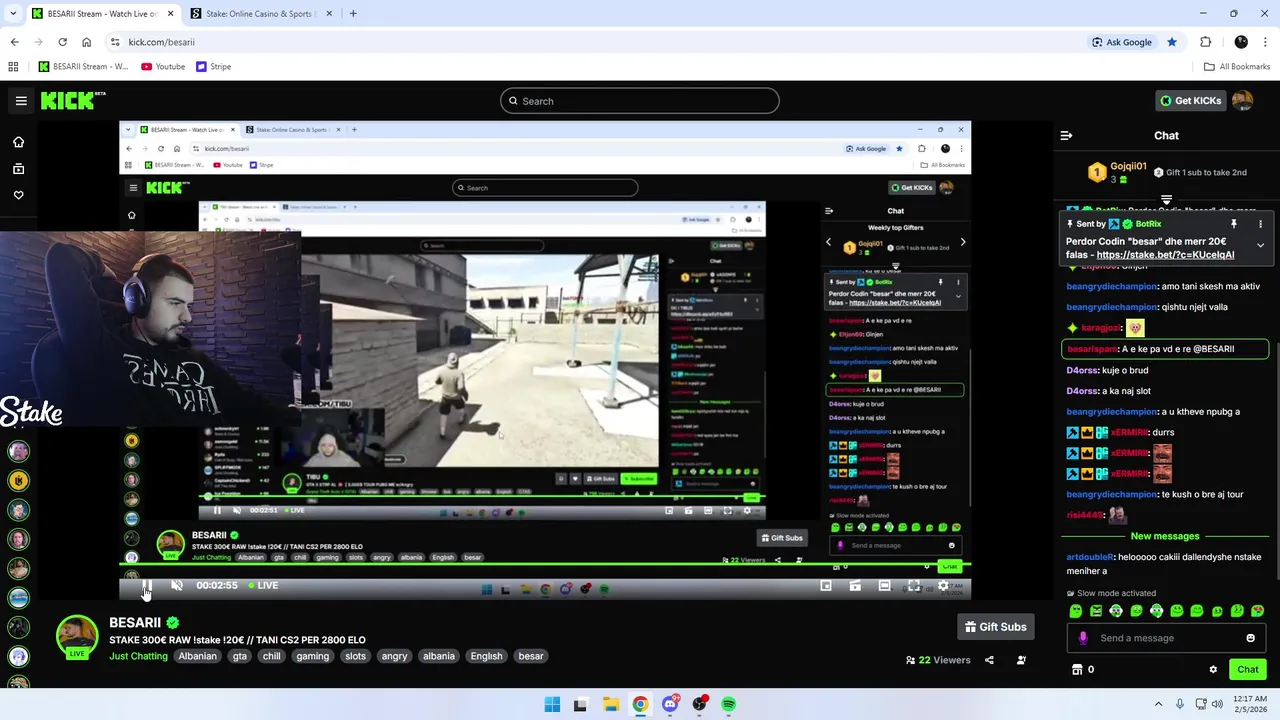
Task: Pause the live stream playback
Action: point(147,585)
